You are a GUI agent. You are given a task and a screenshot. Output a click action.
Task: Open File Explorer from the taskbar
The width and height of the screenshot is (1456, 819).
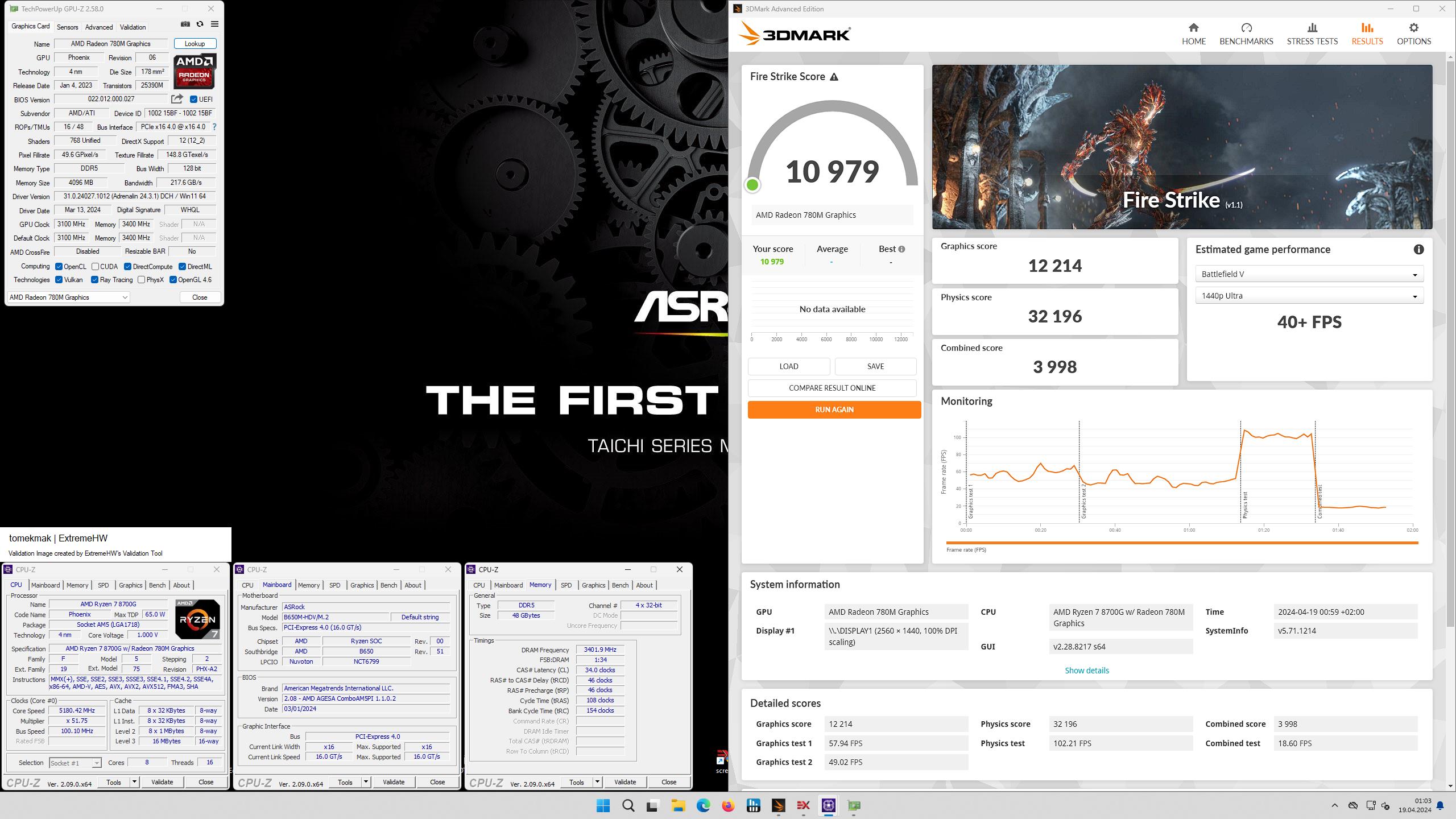click(678, 805)
